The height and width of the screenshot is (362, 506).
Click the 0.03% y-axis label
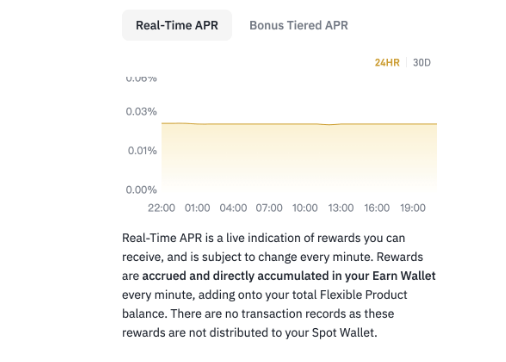(141, 111)
